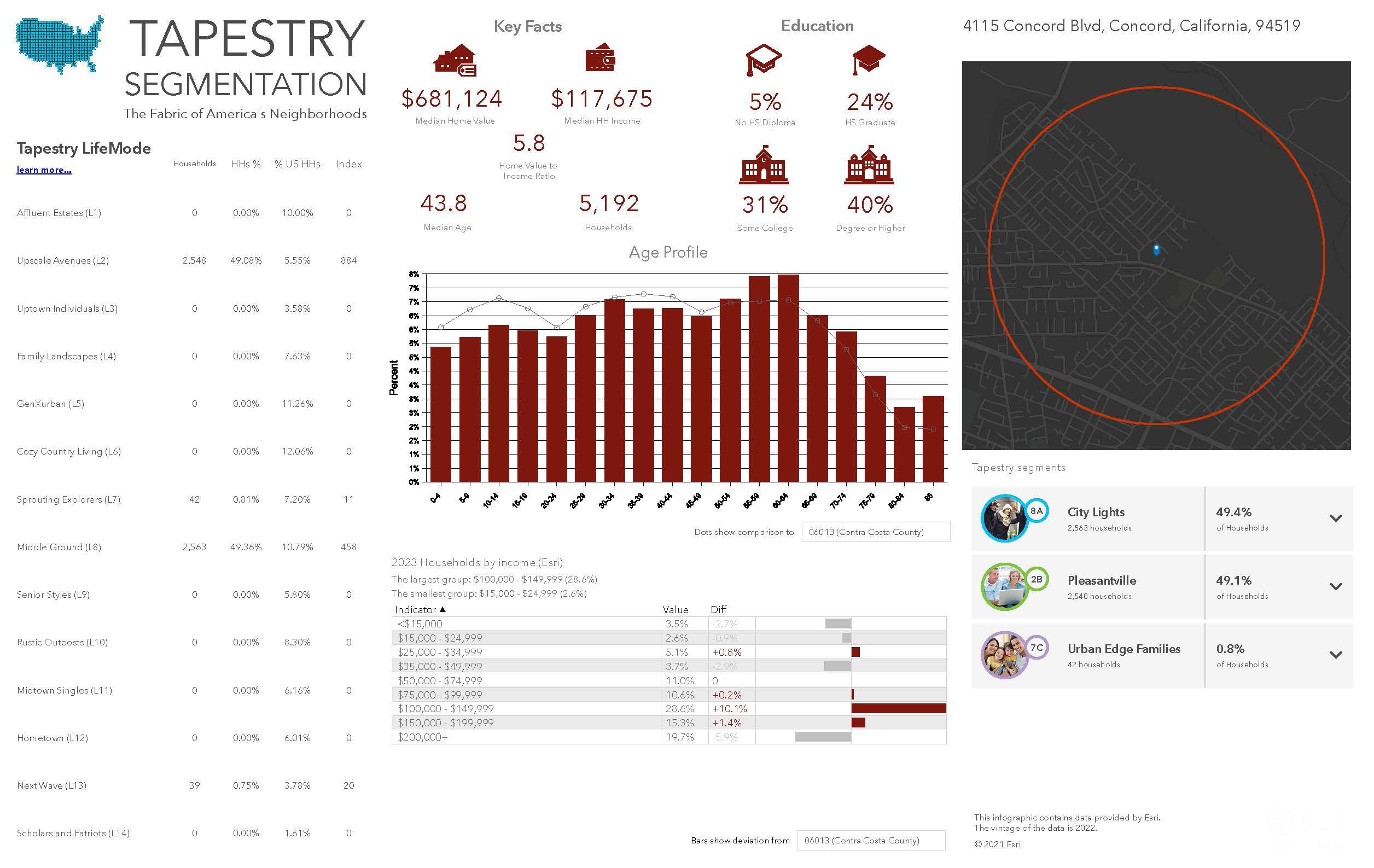Click the Median Home Value house icon
1374x868 pixels.
pos(455,61)
